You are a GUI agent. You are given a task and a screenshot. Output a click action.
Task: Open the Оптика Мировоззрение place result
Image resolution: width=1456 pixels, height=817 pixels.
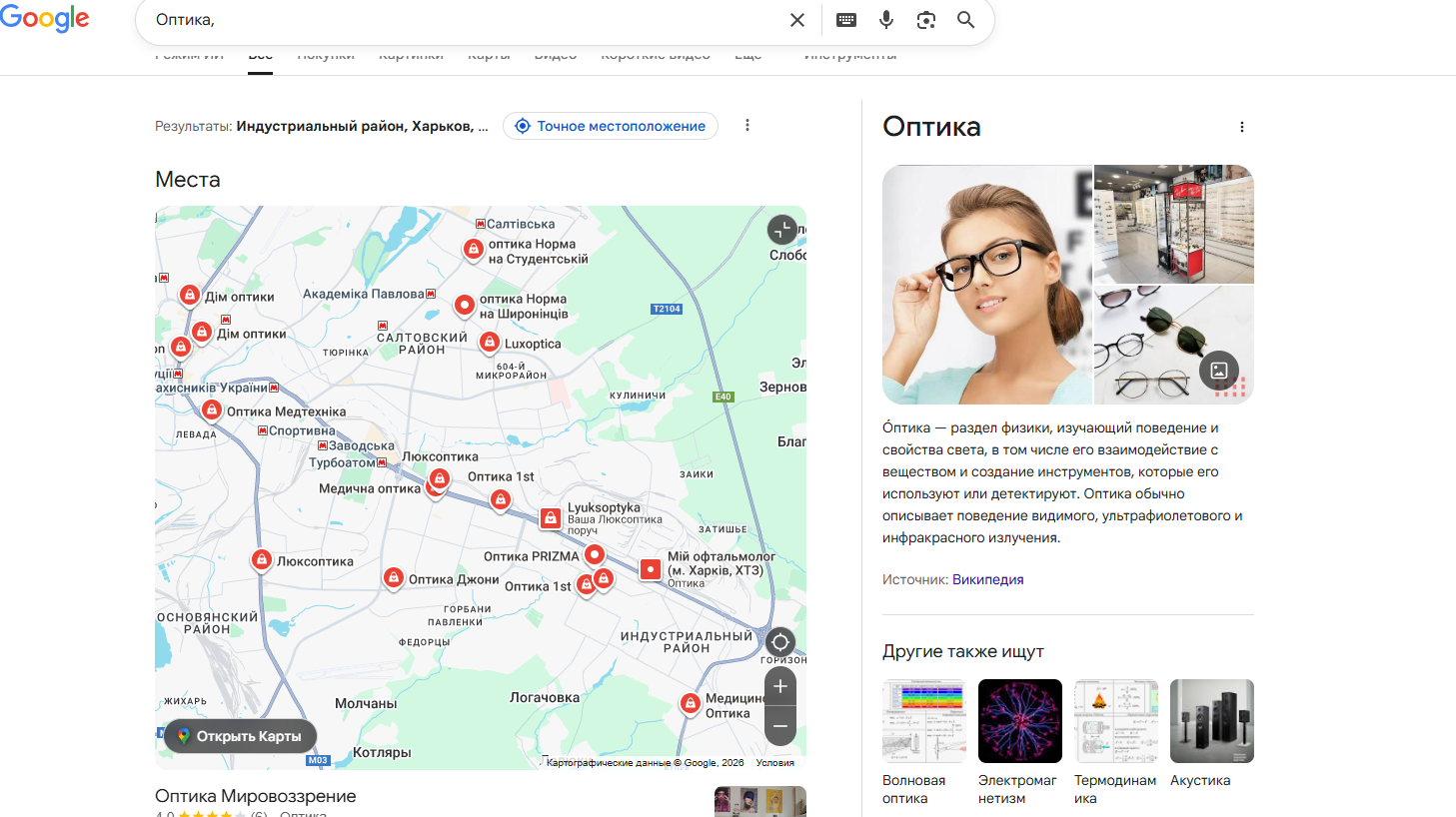(256, 796)
